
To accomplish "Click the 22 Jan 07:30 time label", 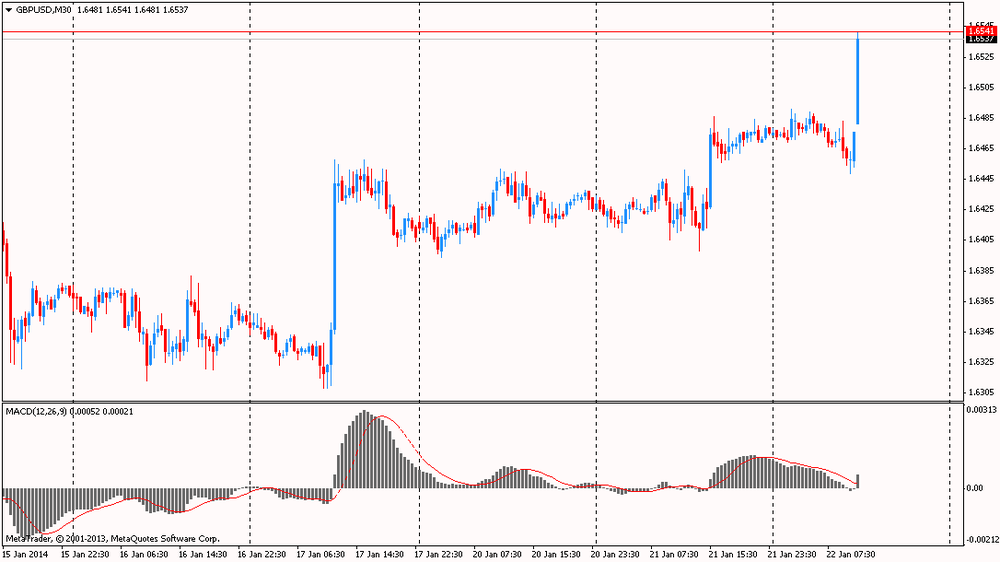I will pos(851,554).
